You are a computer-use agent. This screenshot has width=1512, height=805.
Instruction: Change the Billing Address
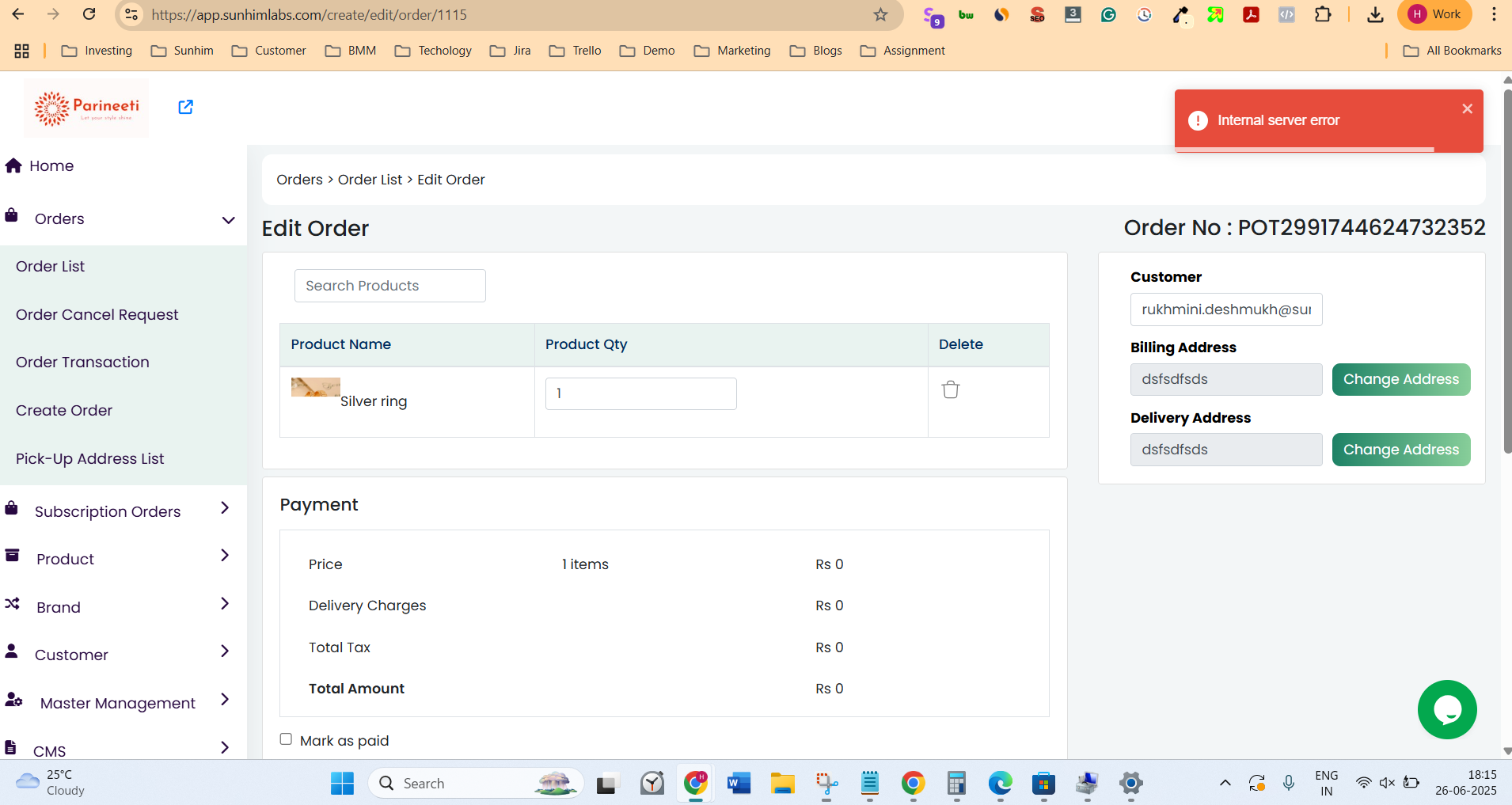coord(1401,379)
